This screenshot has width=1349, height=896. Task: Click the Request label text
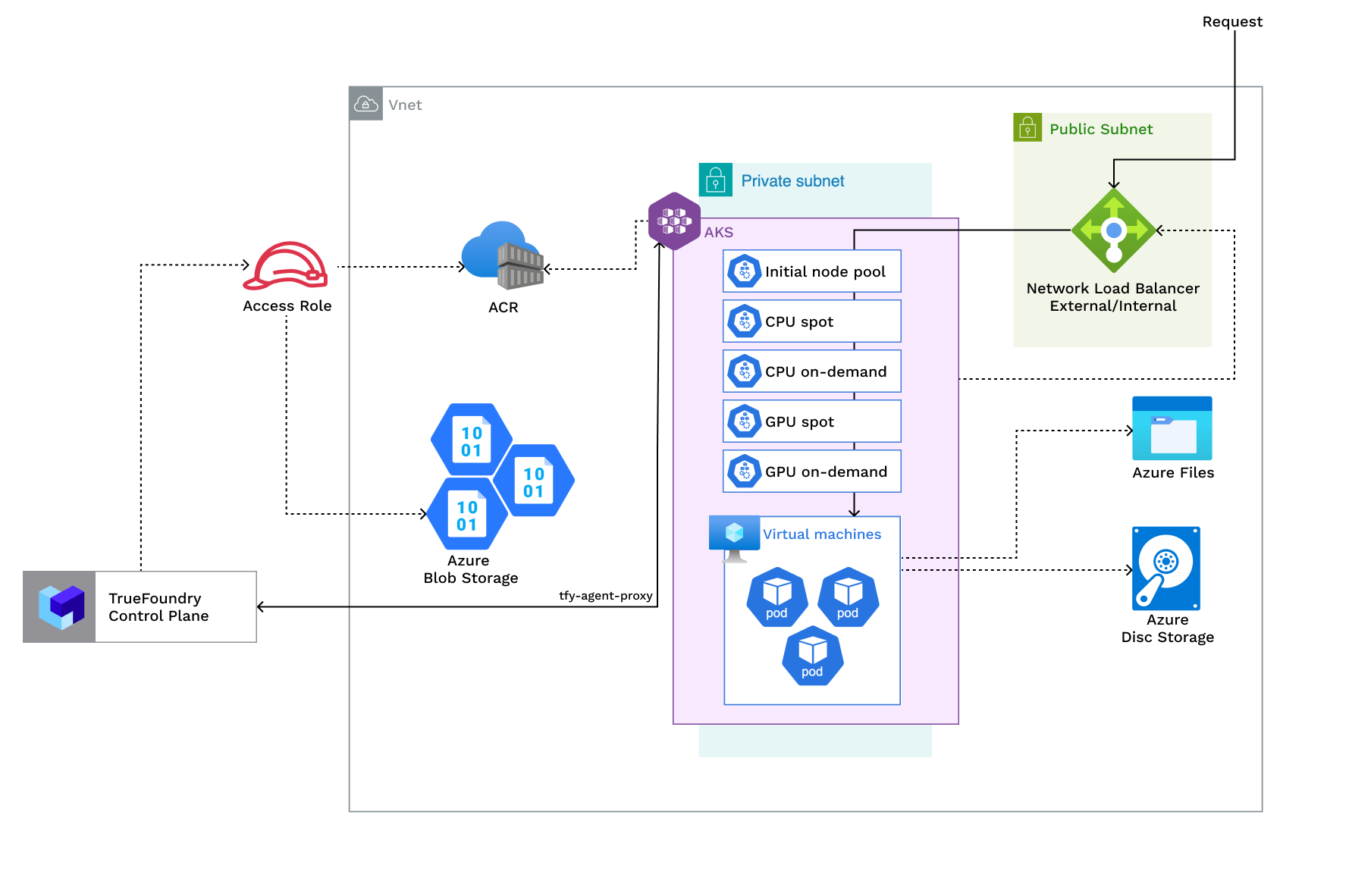1232,22
